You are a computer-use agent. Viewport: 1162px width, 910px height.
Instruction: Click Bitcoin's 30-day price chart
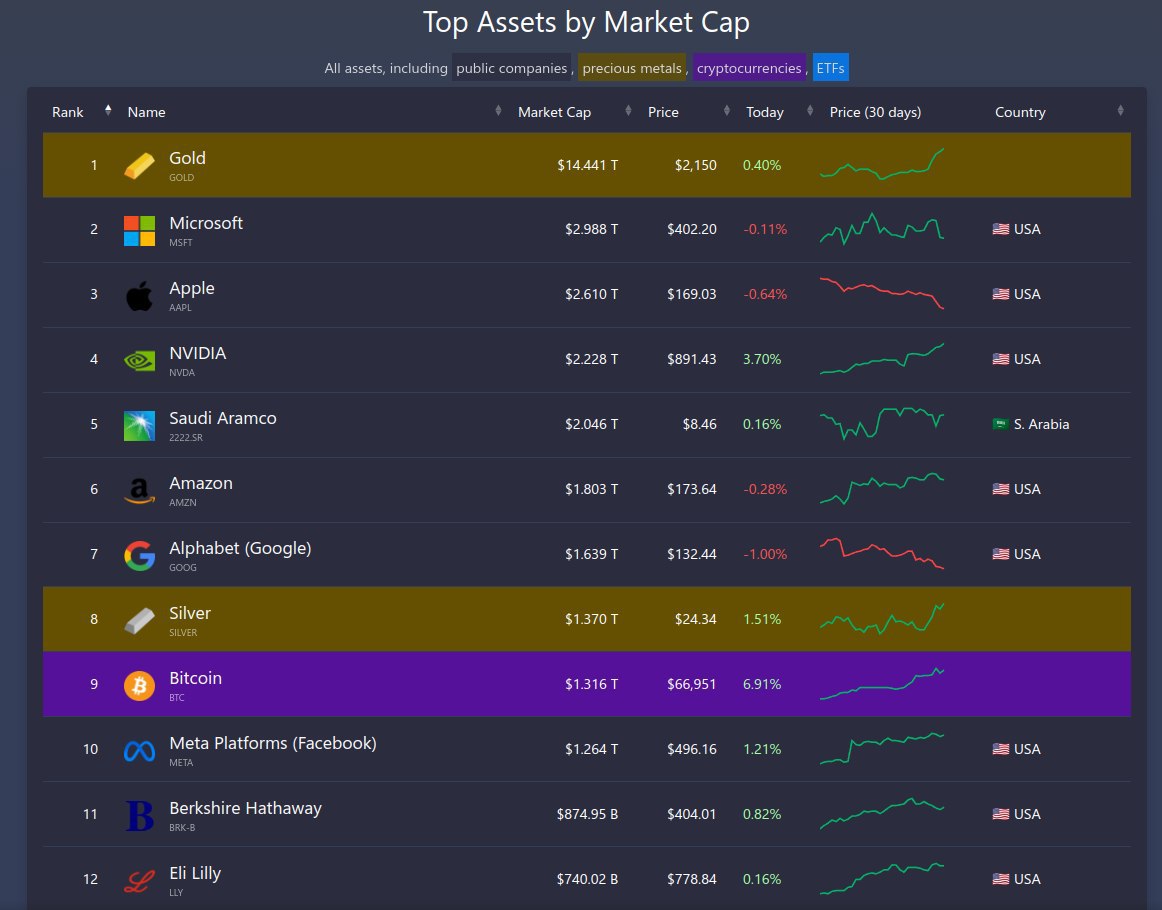(881, 684)
